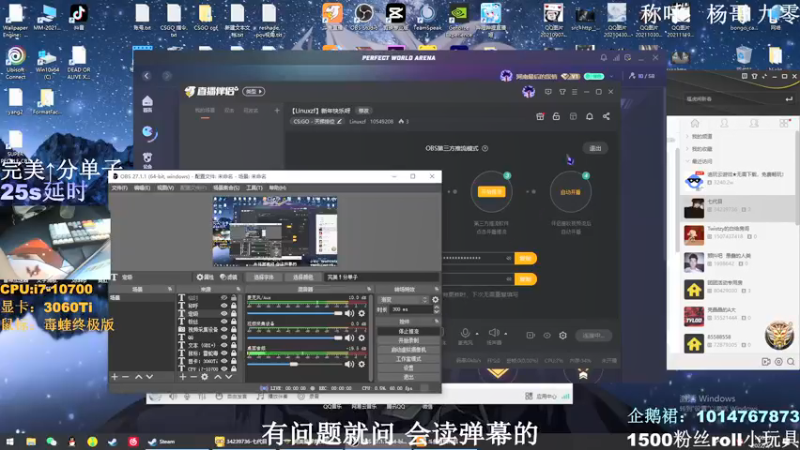800x450 pixels.
Task: Click microphone icon in streaming companion bottom bar
Action: click(465, 333)
